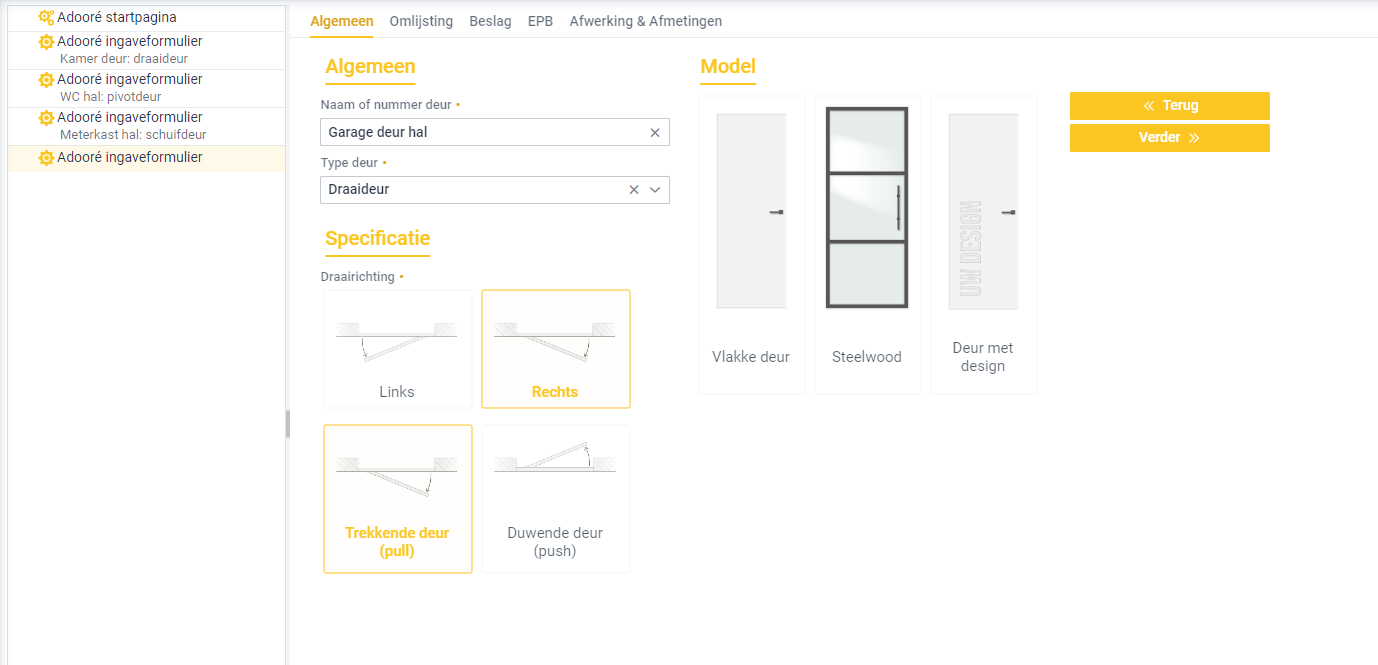Select the Duwende deur (push) option
Viewport: 1378px width, 665px height.
(x=555, y=498)
